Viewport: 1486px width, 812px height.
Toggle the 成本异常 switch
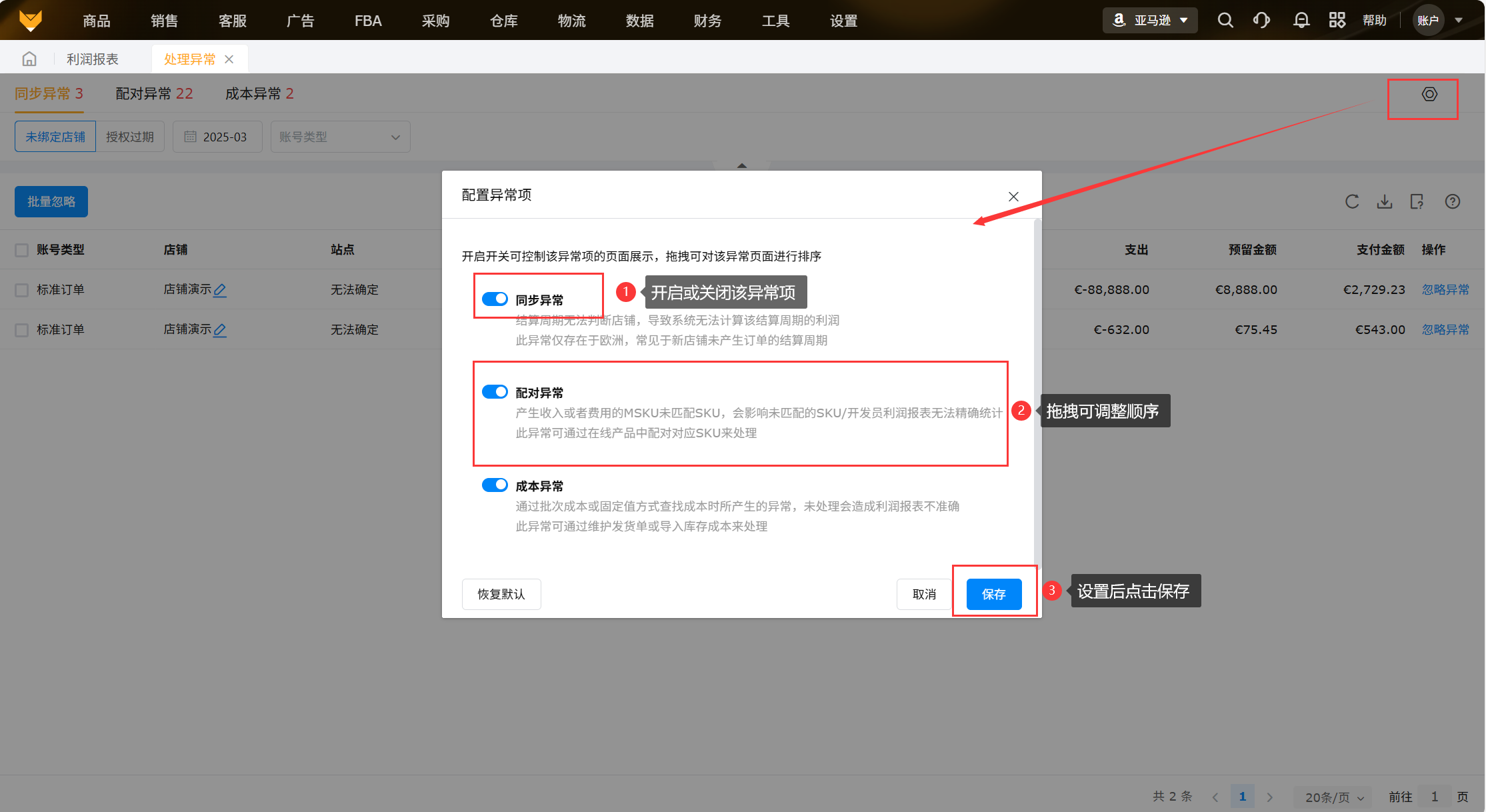coord(495,485)
